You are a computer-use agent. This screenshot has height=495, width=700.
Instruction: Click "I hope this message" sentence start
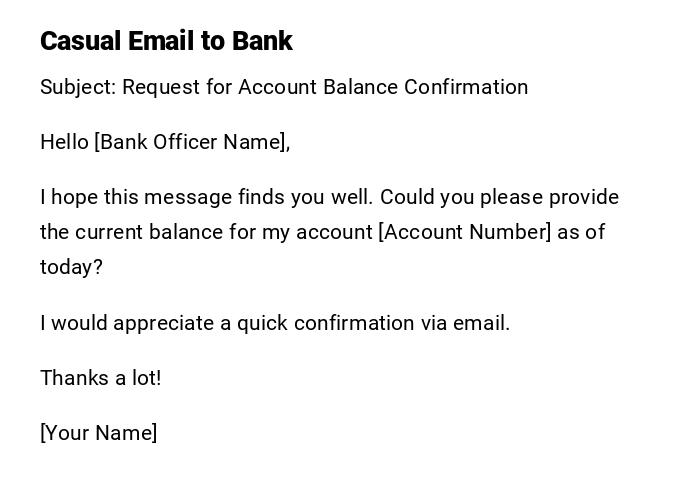pyautogui.click(x=105, y=197)
